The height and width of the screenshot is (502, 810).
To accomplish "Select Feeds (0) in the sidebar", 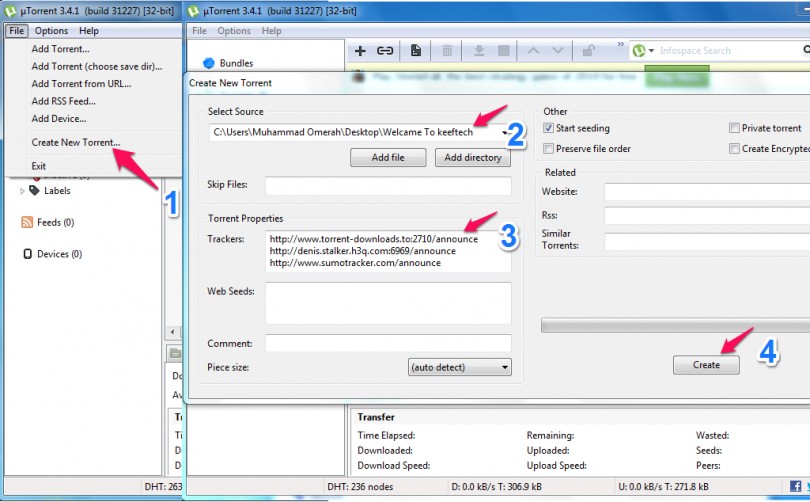I will coord(55,223).
